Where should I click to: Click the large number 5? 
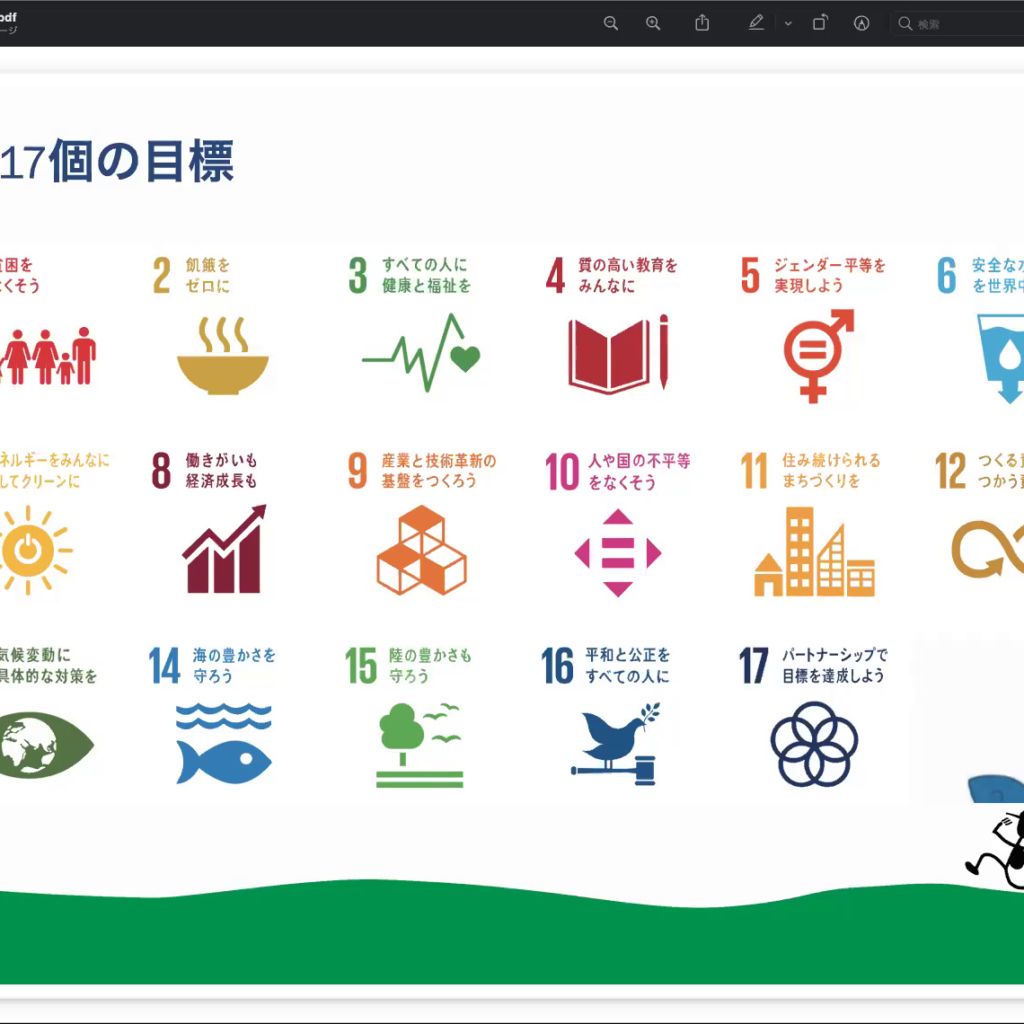click(x=750, y=276)
